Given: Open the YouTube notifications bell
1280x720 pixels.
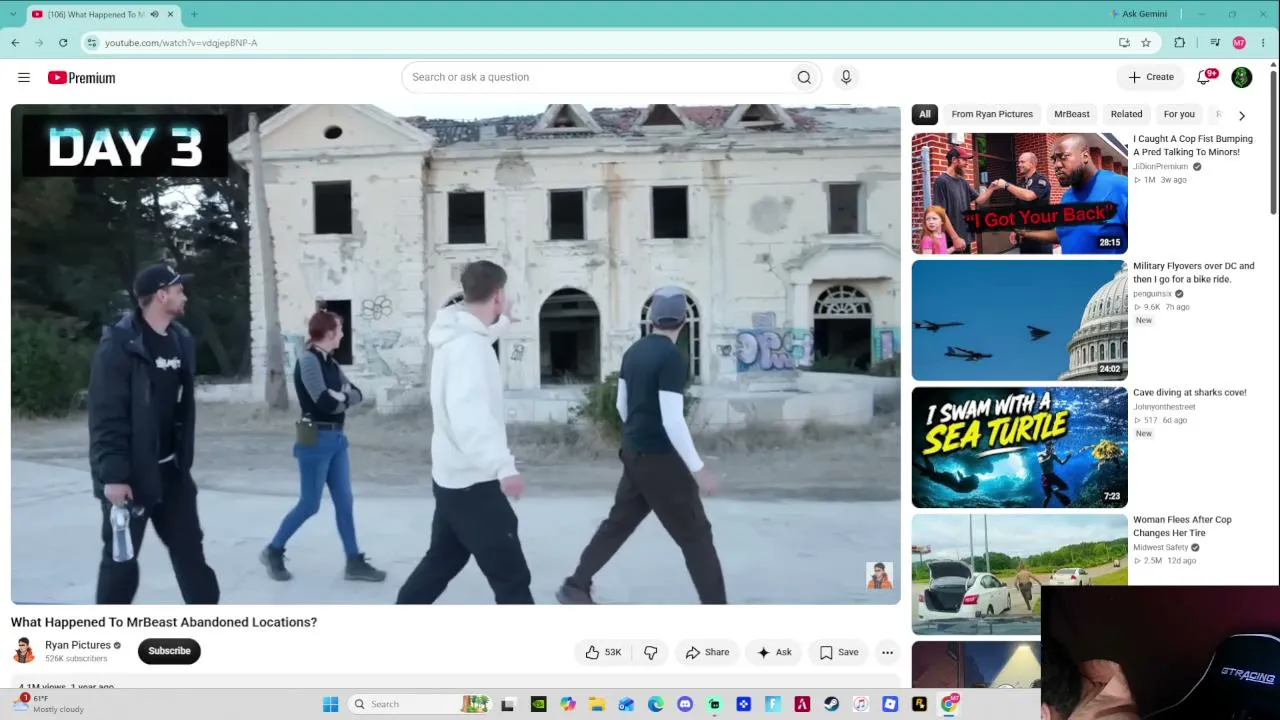Looking at the screenshot, I should pyautogui.click(x=1204, y=77).
